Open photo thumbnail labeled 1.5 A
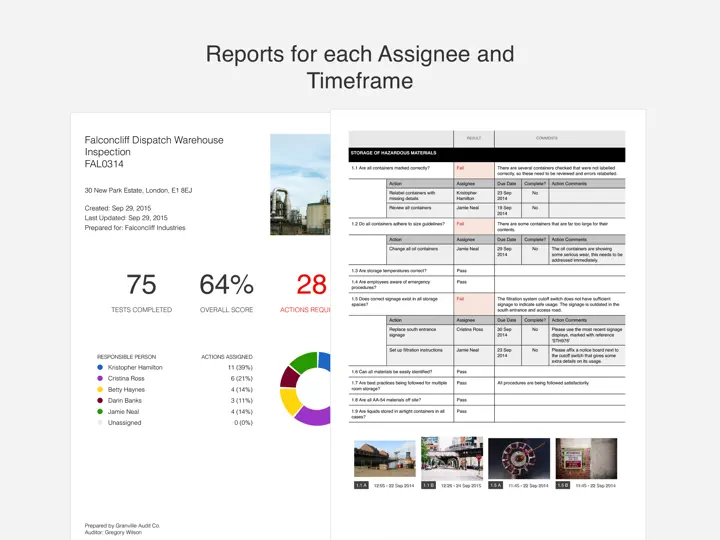The image size is (720, 540). [x=519, y=458]
